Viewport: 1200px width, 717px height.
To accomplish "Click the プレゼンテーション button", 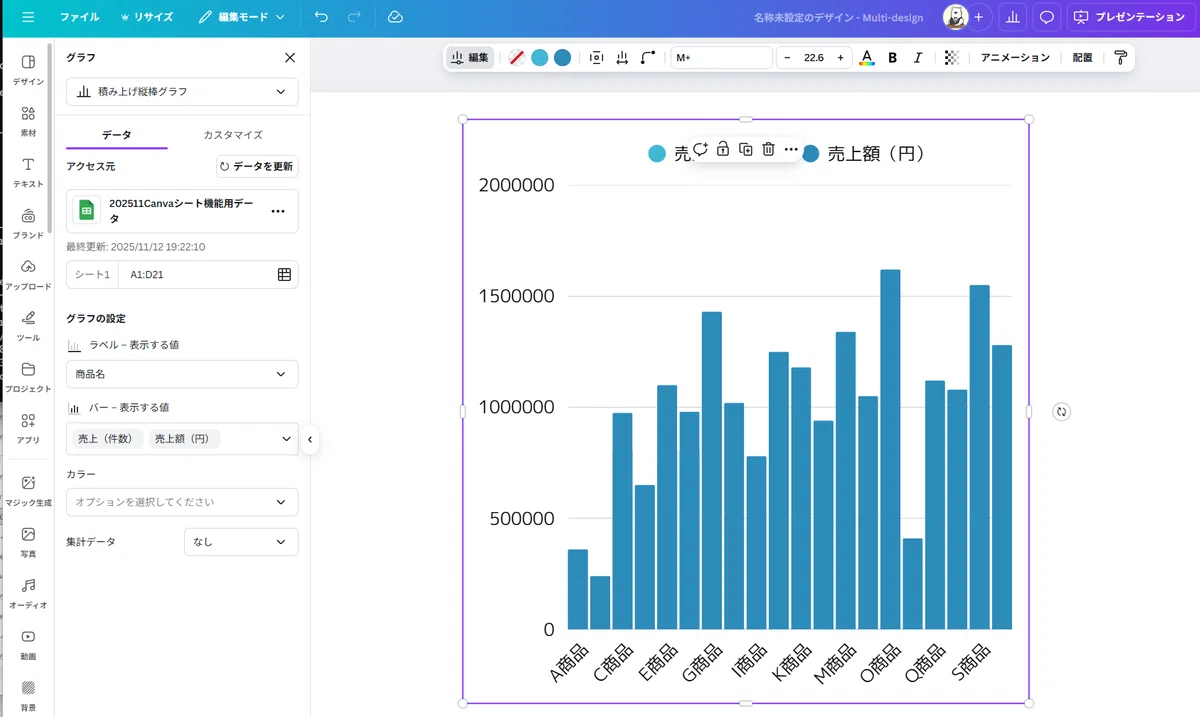I will coord(1129,17).
